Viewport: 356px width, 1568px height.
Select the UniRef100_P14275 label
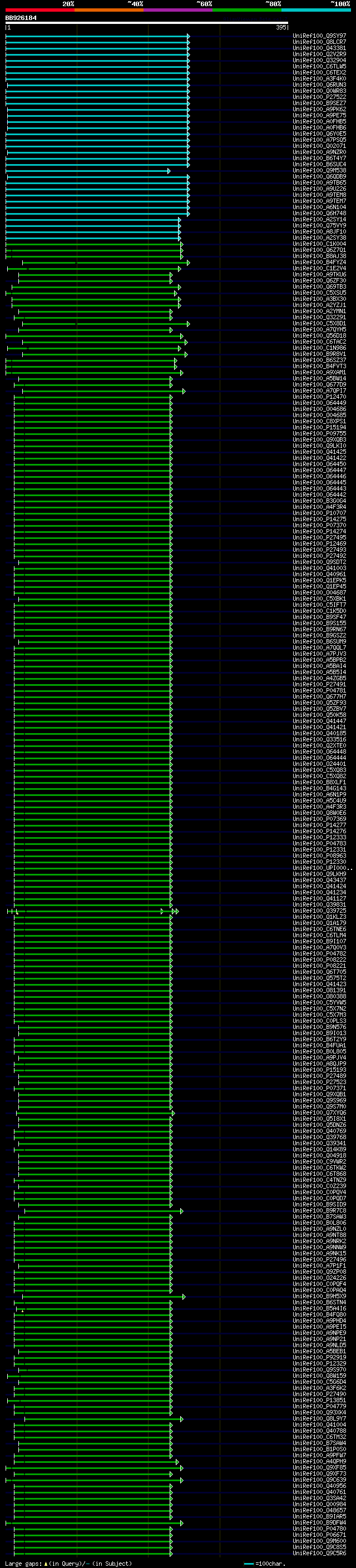pos(319,519)
